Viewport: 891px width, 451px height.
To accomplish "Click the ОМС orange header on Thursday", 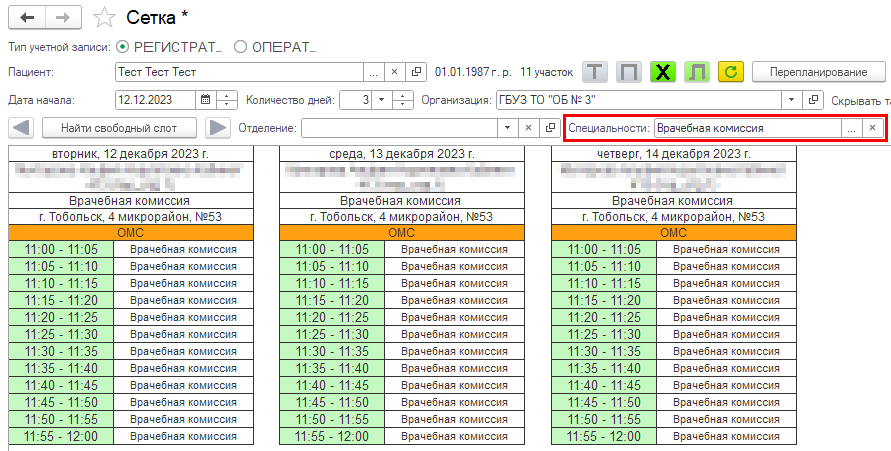I will point(673,232).
